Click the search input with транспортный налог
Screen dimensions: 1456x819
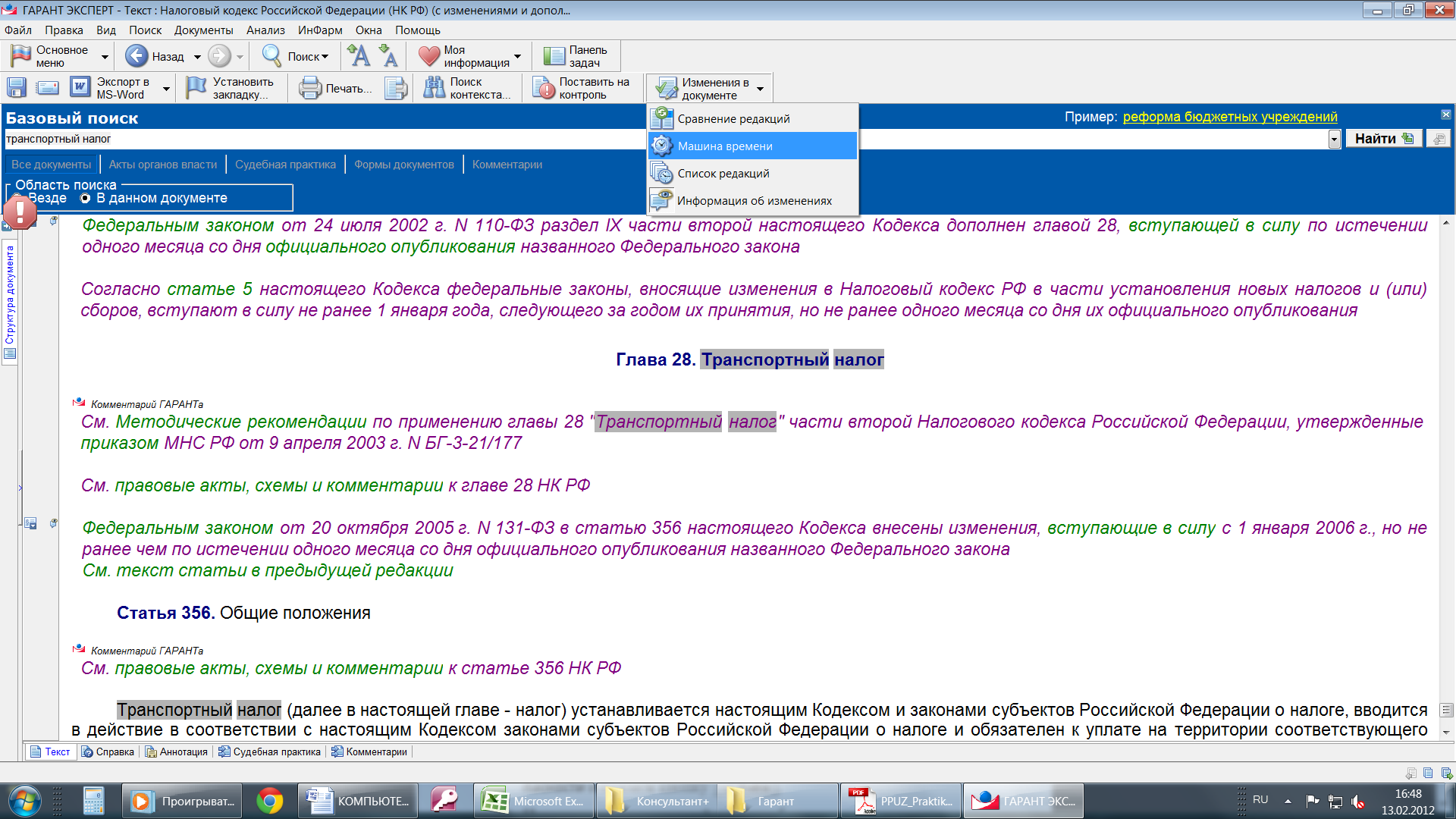pyautogui.click(x=666, y=139)
